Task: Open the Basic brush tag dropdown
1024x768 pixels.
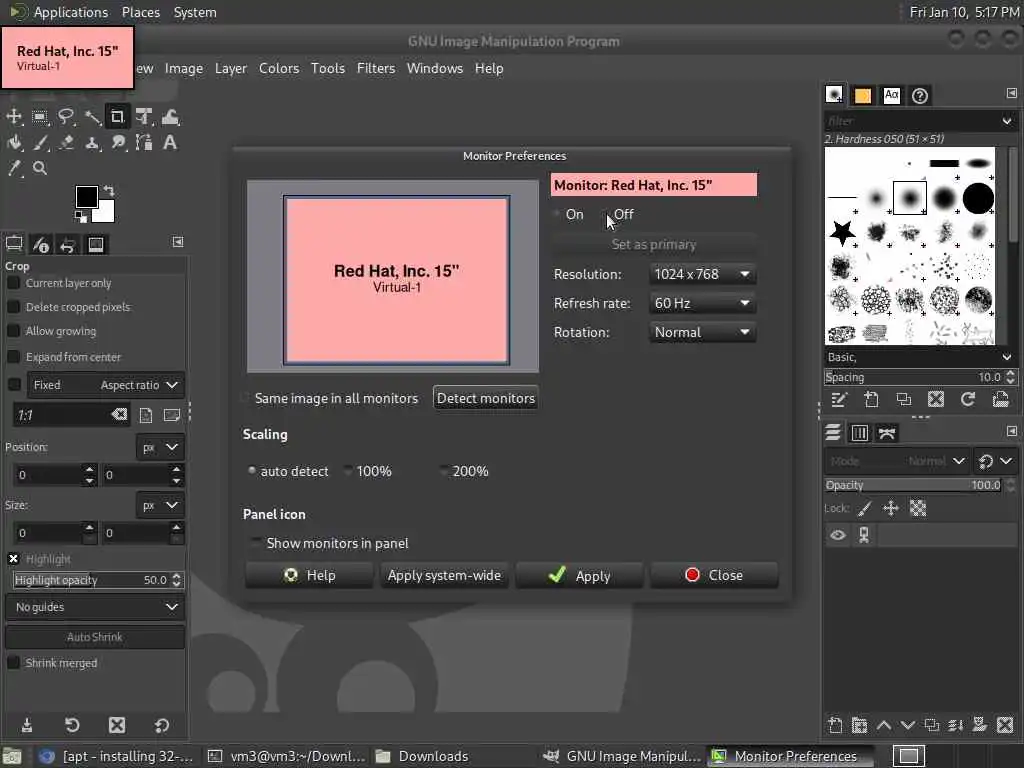Action: [x=1006, y=357]
